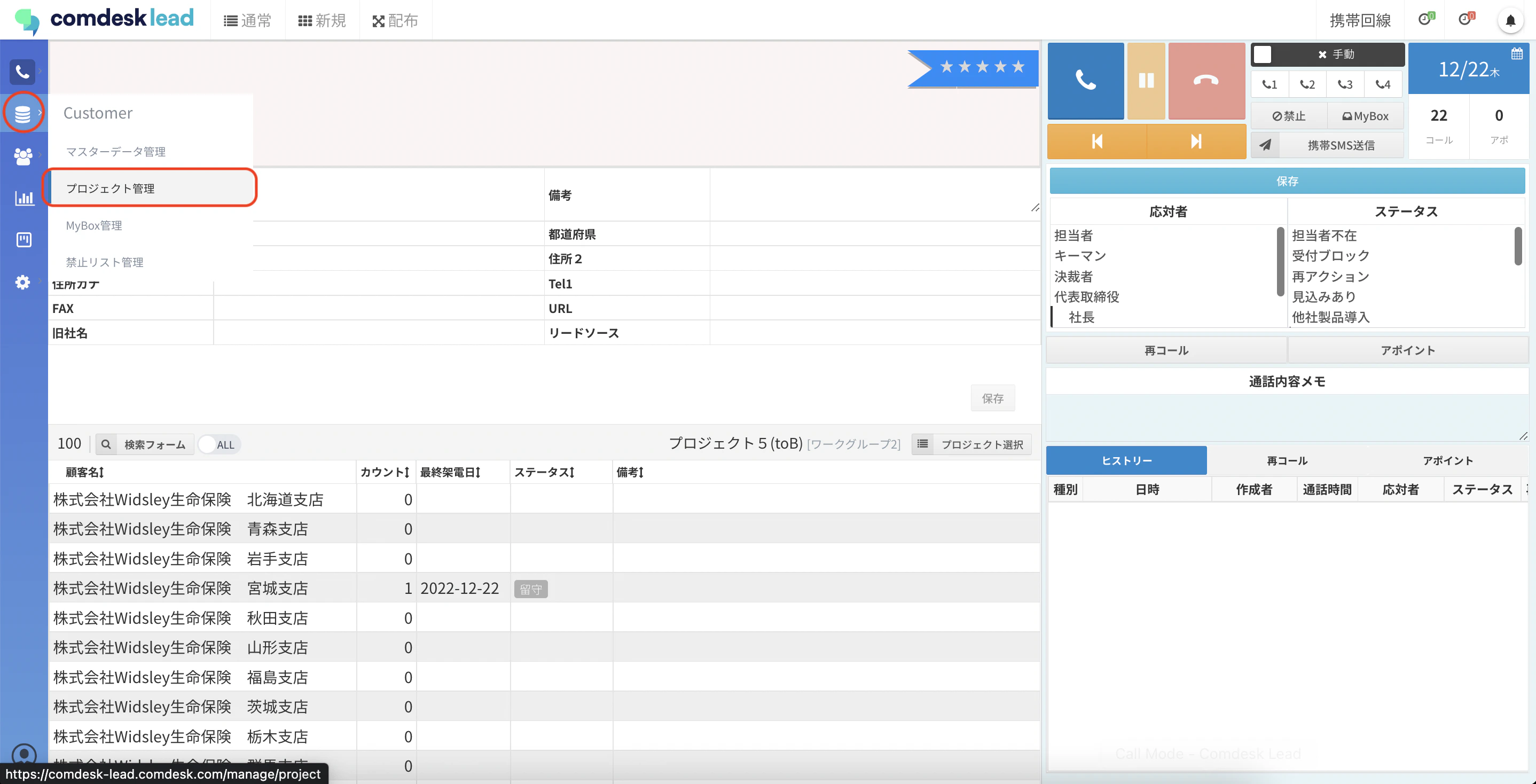Screen dimensions: 1536x784
Task: Click the list icon beside プロジェクト選択
Action: [x=922, y=444]
